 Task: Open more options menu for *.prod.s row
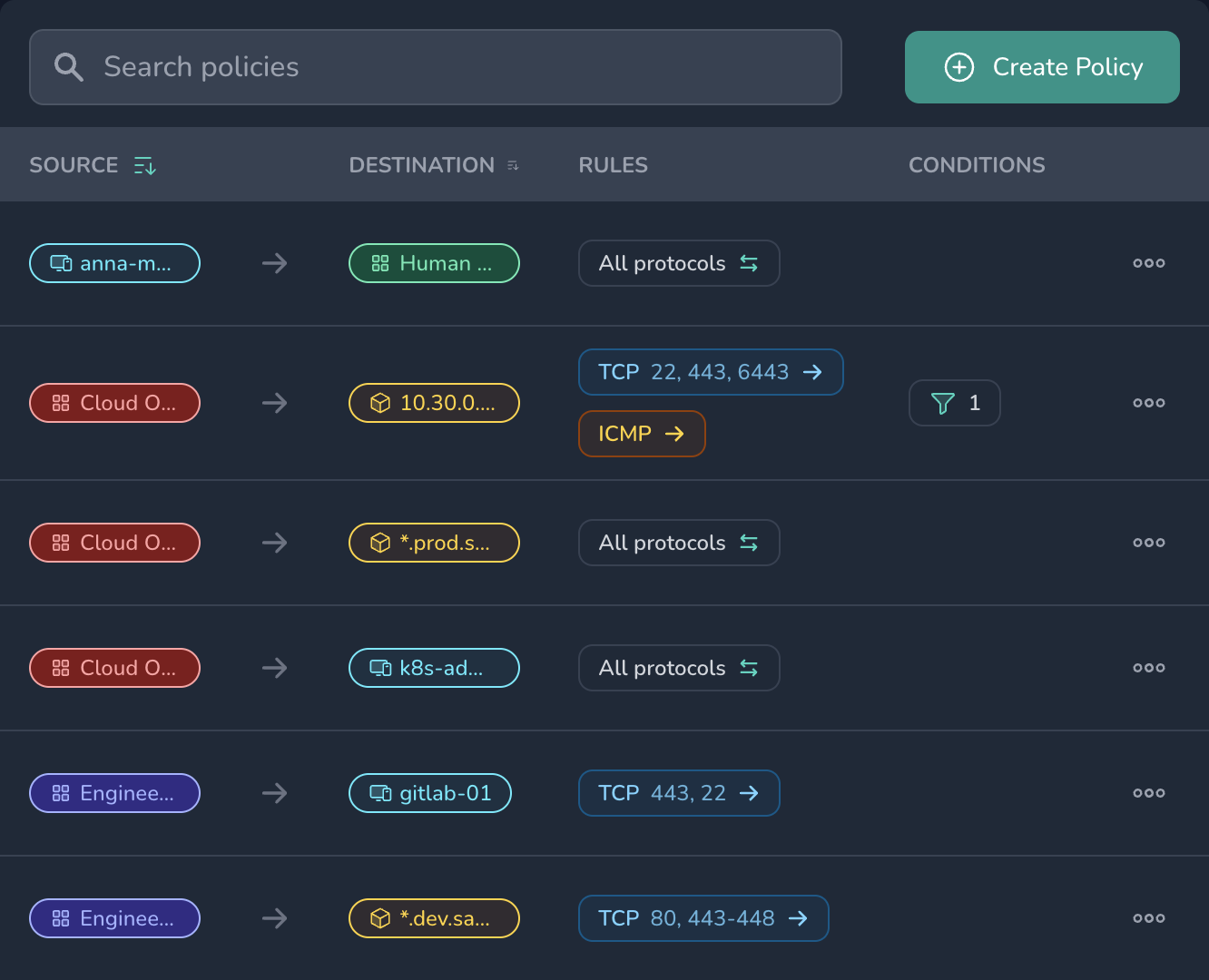[x=1149, y=543]
